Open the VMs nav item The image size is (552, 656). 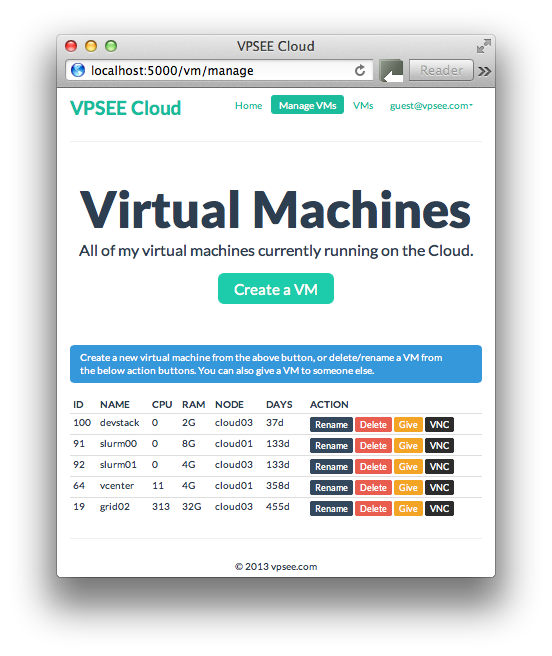pyautogui.click(x=363, y=105)
